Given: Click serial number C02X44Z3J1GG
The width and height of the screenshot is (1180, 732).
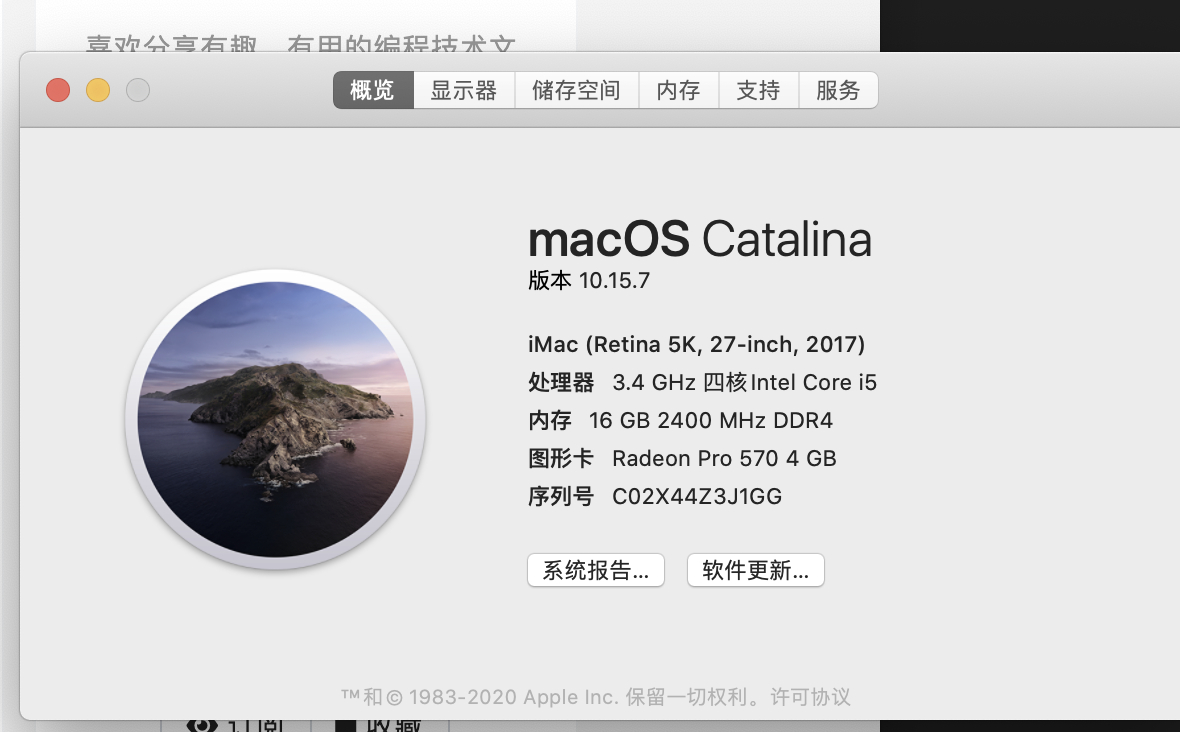Looking at the screenshot, I should (x=697, y=497).
